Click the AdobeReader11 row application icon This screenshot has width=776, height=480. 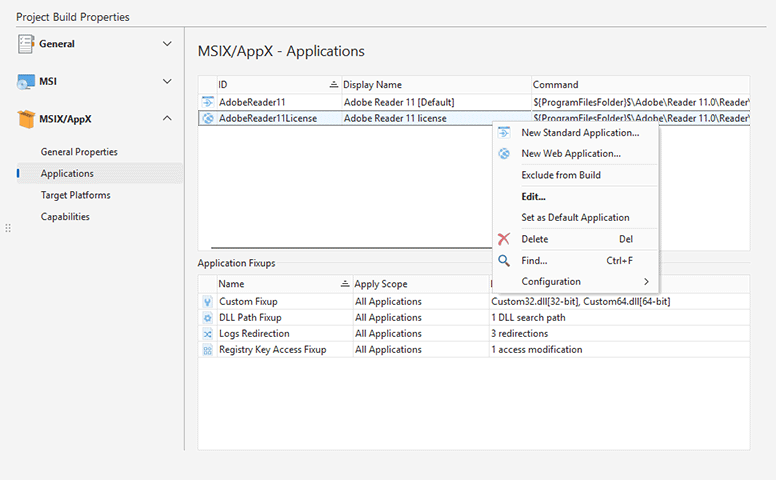(x=208, y=102)
